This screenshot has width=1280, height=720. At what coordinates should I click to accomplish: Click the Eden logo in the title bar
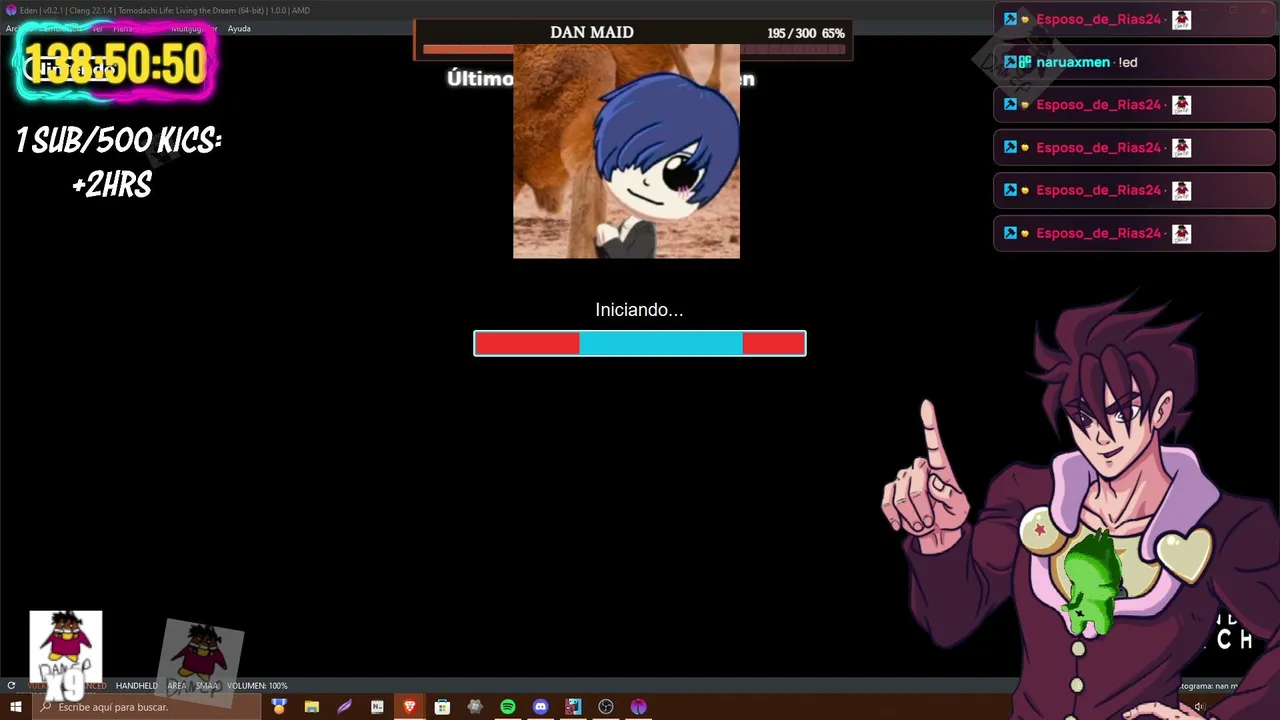point(11,10)
